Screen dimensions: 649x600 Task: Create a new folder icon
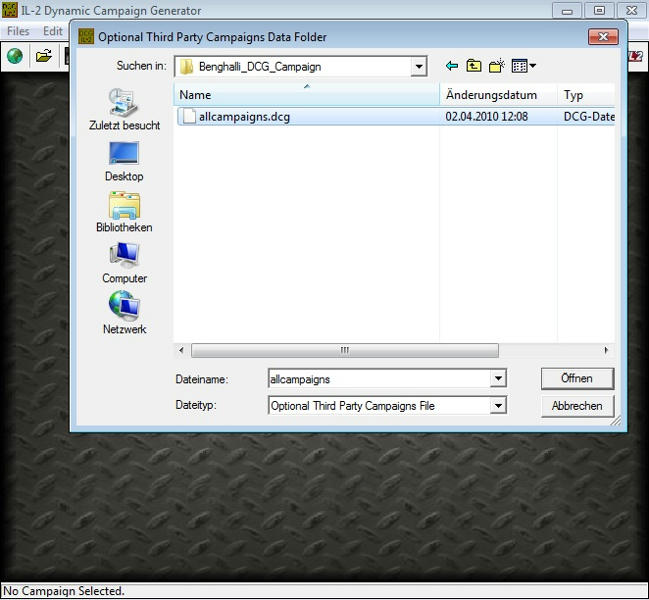pyautogui.click(x=497, y=66)
